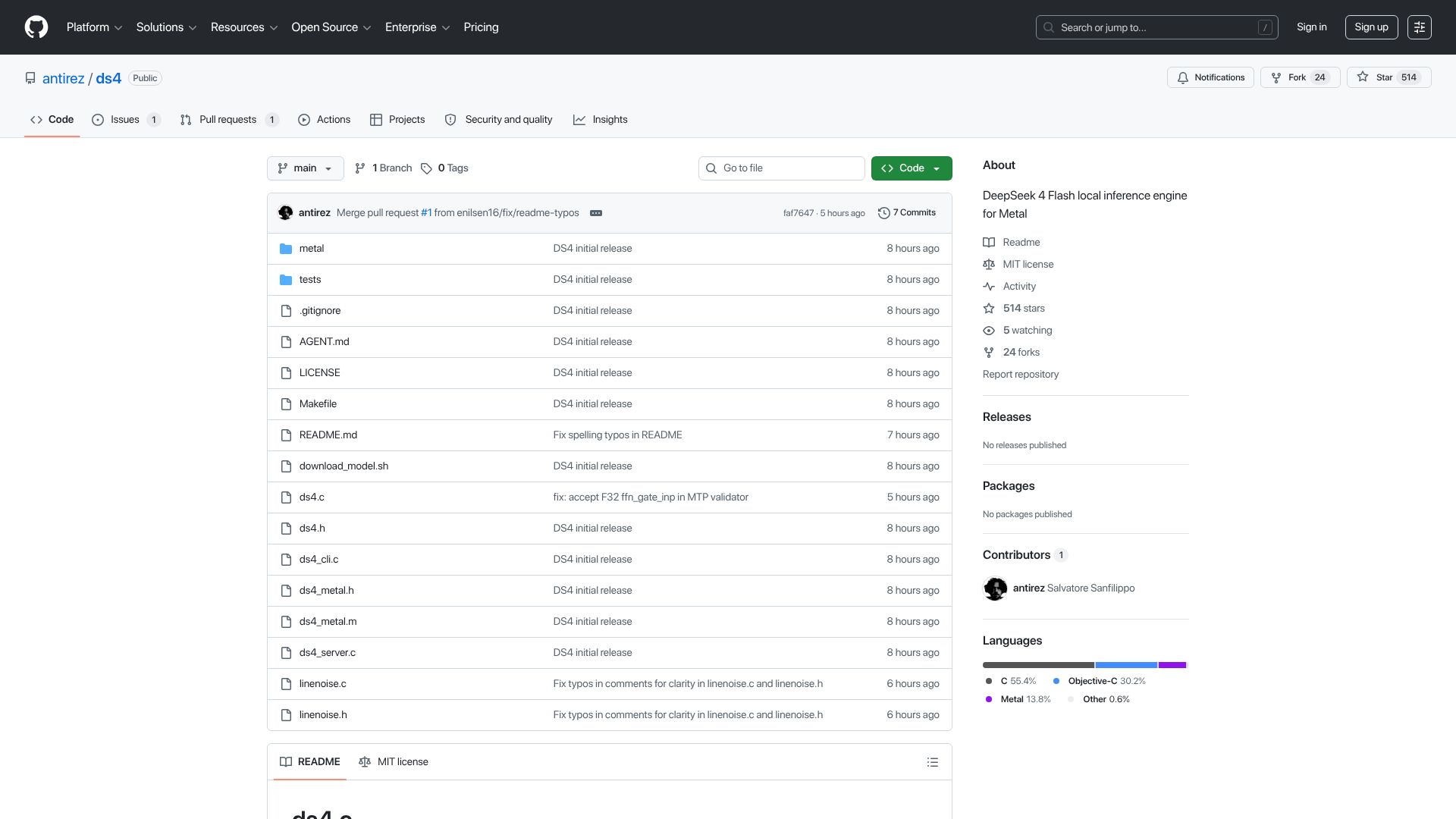Image resolution: width=1456 pixels, height=819 pixels.
Task: Focus the Go to file field
Action: [x=782, y=168]
